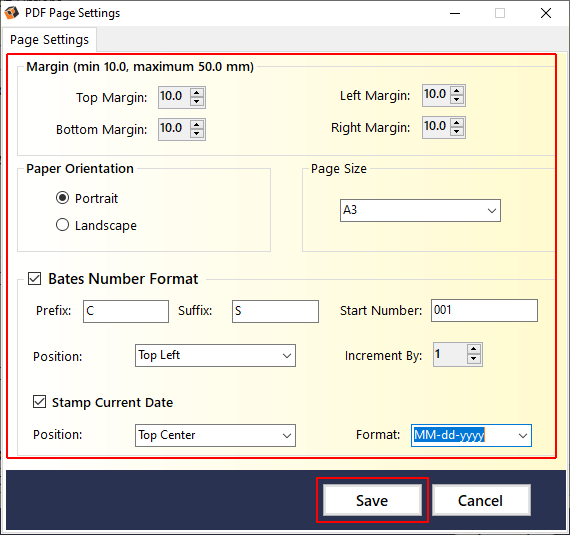Uncheck the Bates Number Format checkbox
This screenshot has height=535, width=570.
click(x=35, y=279)
